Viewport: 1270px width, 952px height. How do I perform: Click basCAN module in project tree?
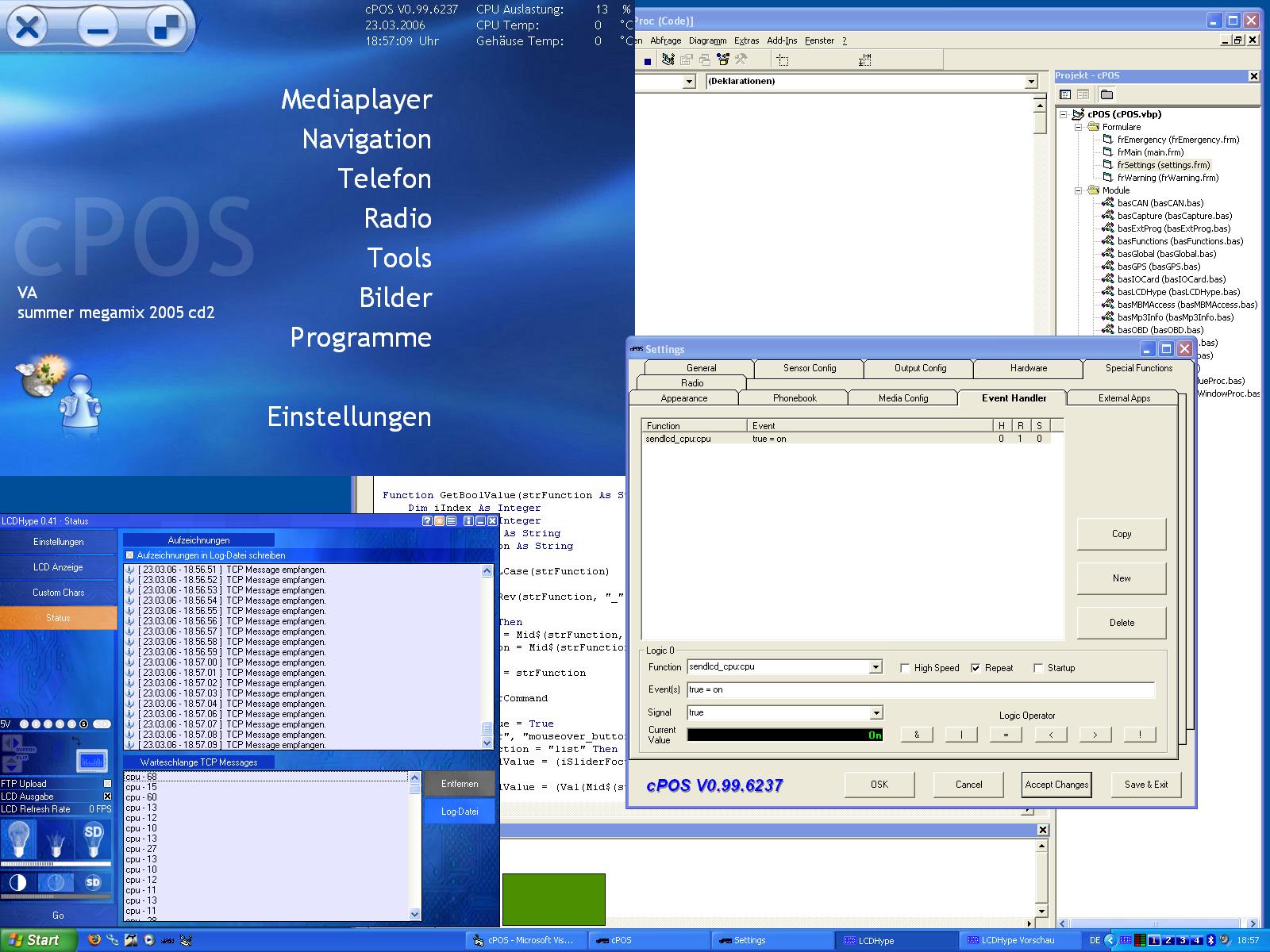coord(1160,203)
